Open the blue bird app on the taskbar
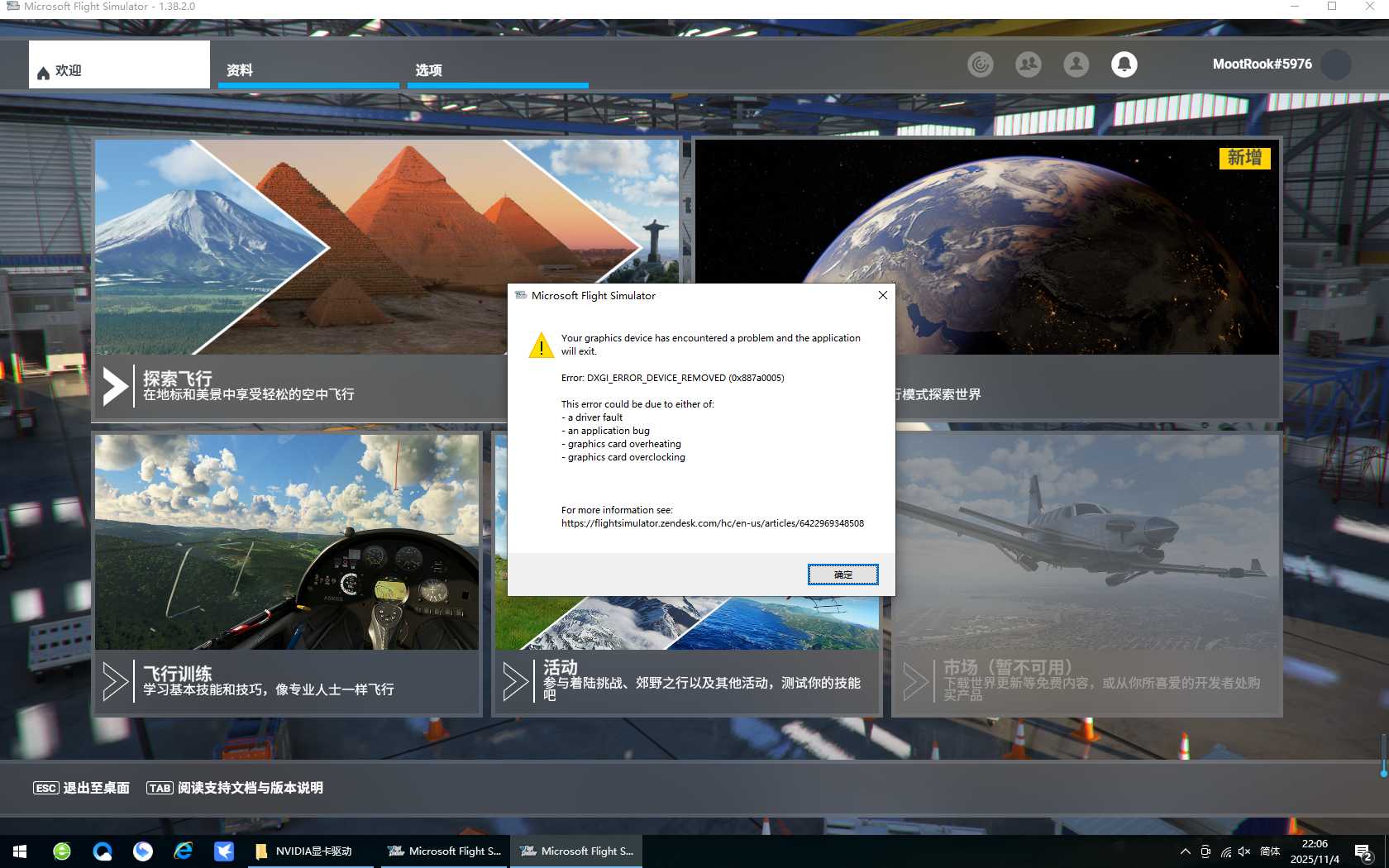Image resolution: width=1389 pixels, height=868 pixels. coord(224,851)
